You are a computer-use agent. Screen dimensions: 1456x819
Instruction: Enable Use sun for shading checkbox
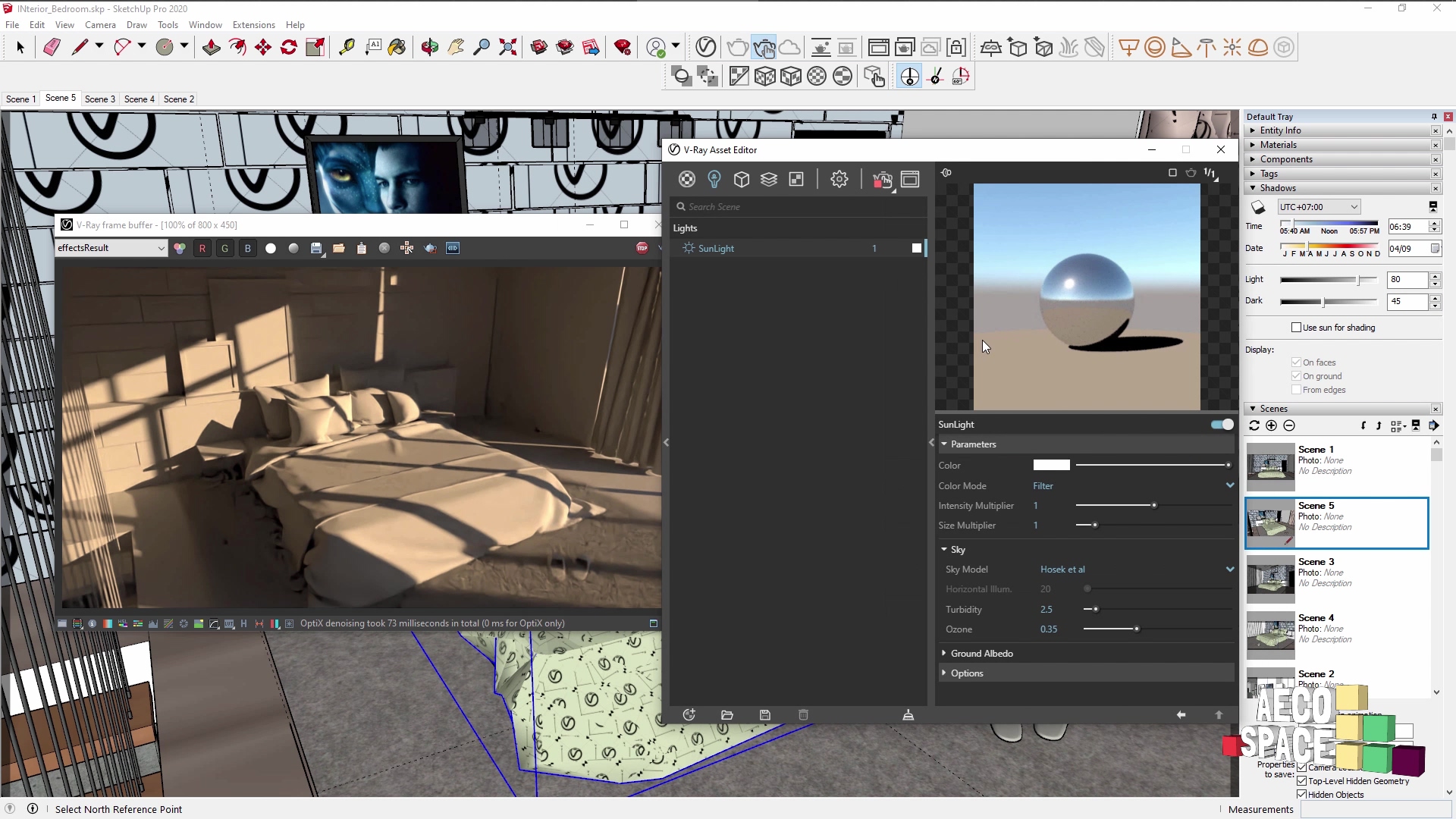pyautogui.click(x=1297, y=328)
